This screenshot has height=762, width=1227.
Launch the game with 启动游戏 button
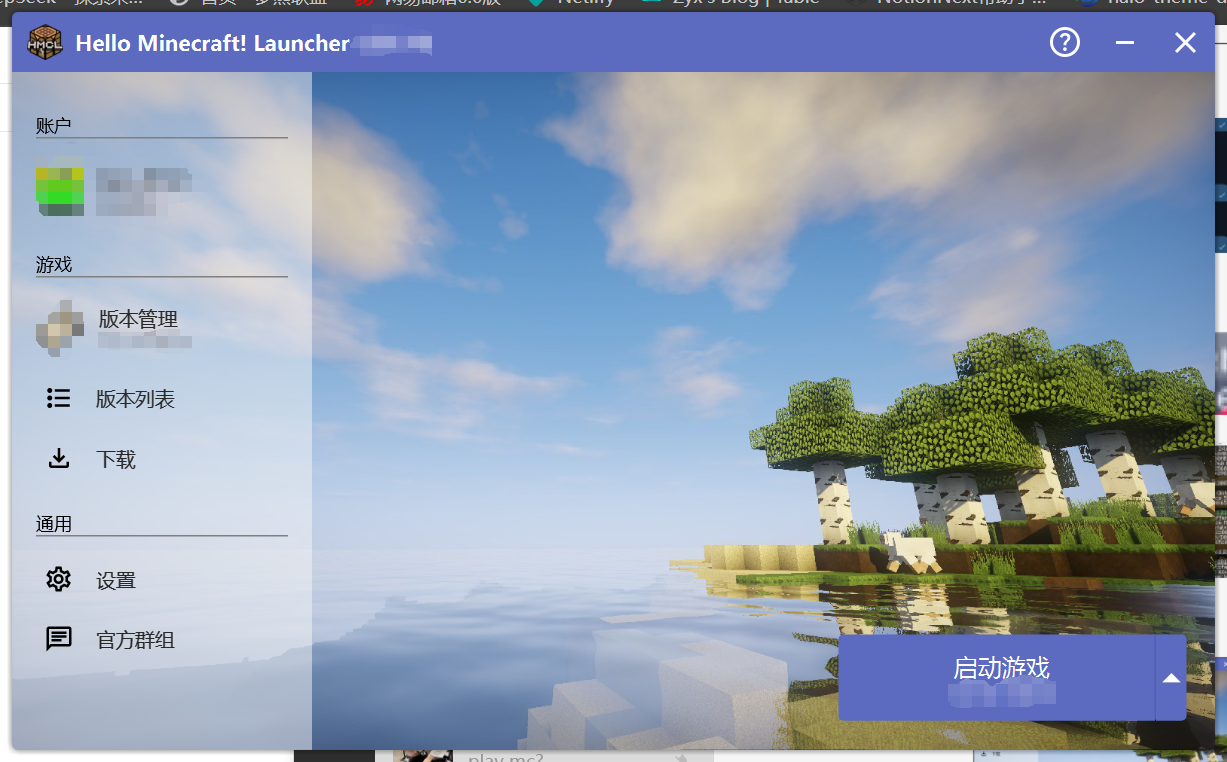pos(997,677)
